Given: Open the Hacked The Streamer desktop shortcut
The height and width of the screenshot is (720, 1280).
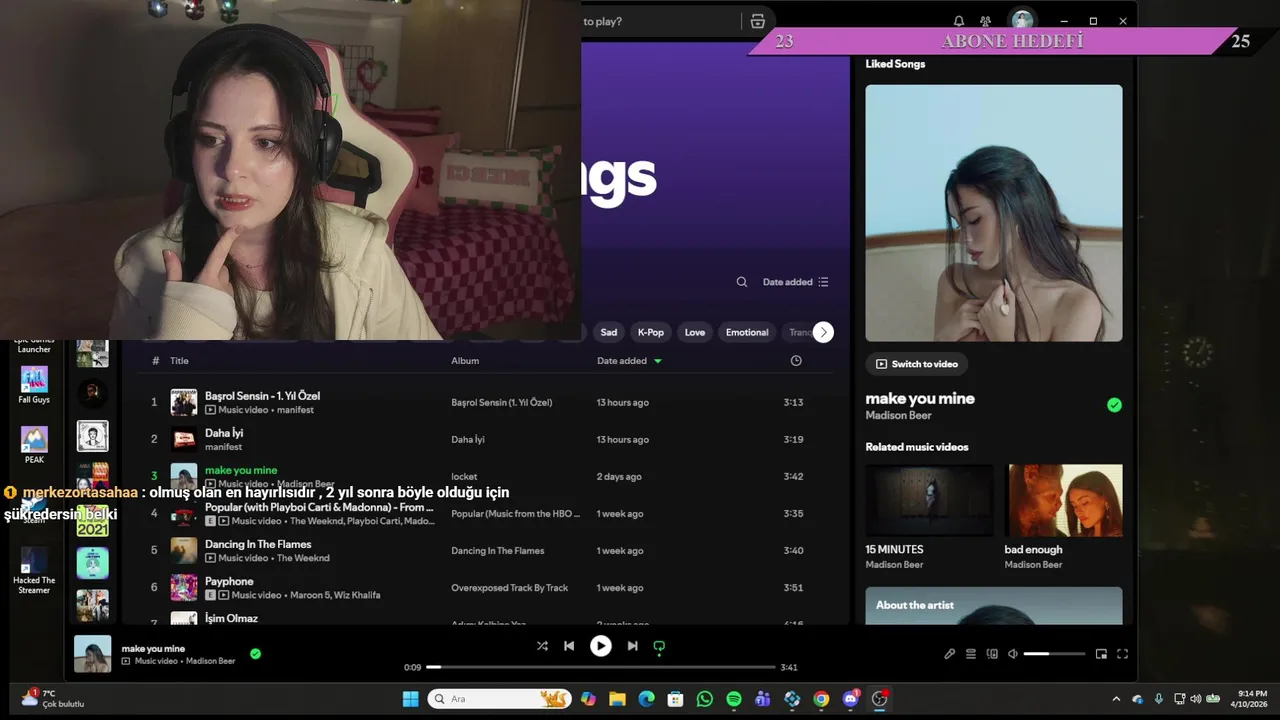Looking at the screenshot, I should (x=34, y=570).
